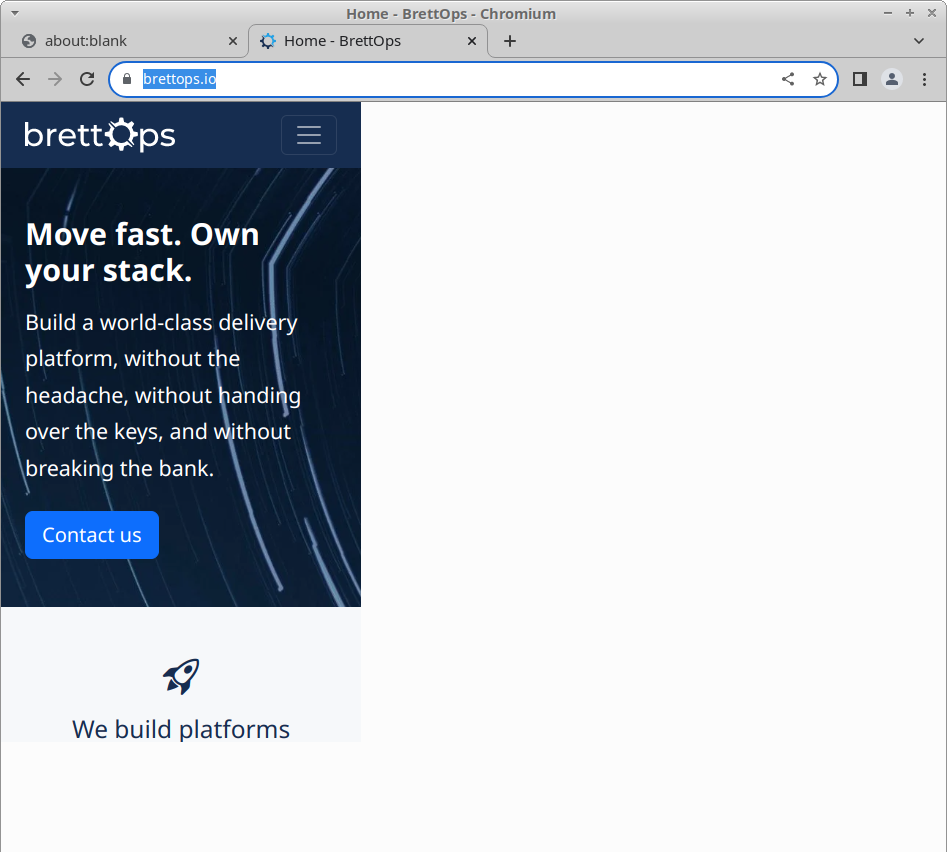This screenshot has height=852, width=947.
Task: Expand the hamburger navigation menu
Action: pos(309,135)
